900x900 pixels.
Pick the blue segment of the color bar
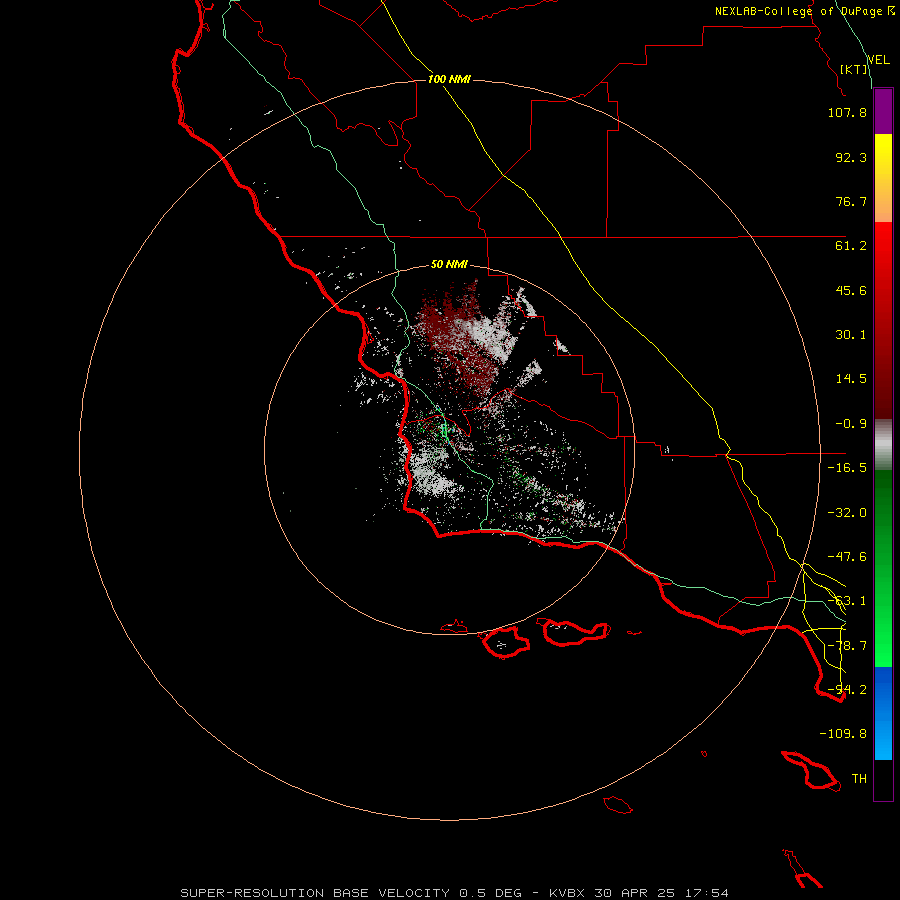pyautogui.click(x=883, y=713)
